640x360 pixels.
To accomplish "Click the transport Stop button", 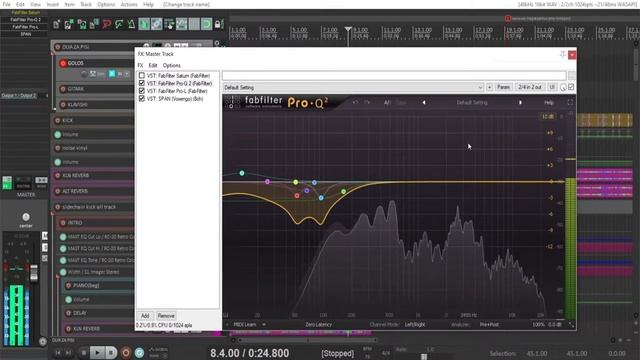I will coord(84,352).
